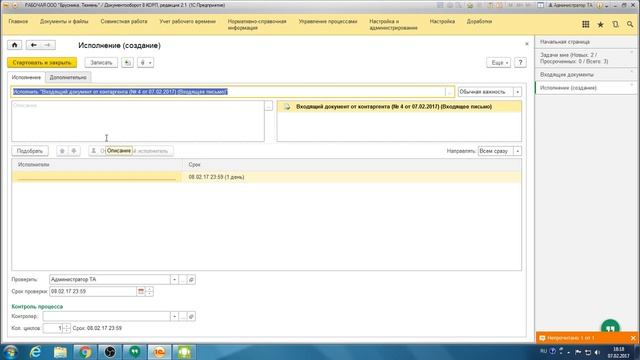Click Стартовать и закрыть button
This screenshot has width=640, height=360.
click(42, 62)
